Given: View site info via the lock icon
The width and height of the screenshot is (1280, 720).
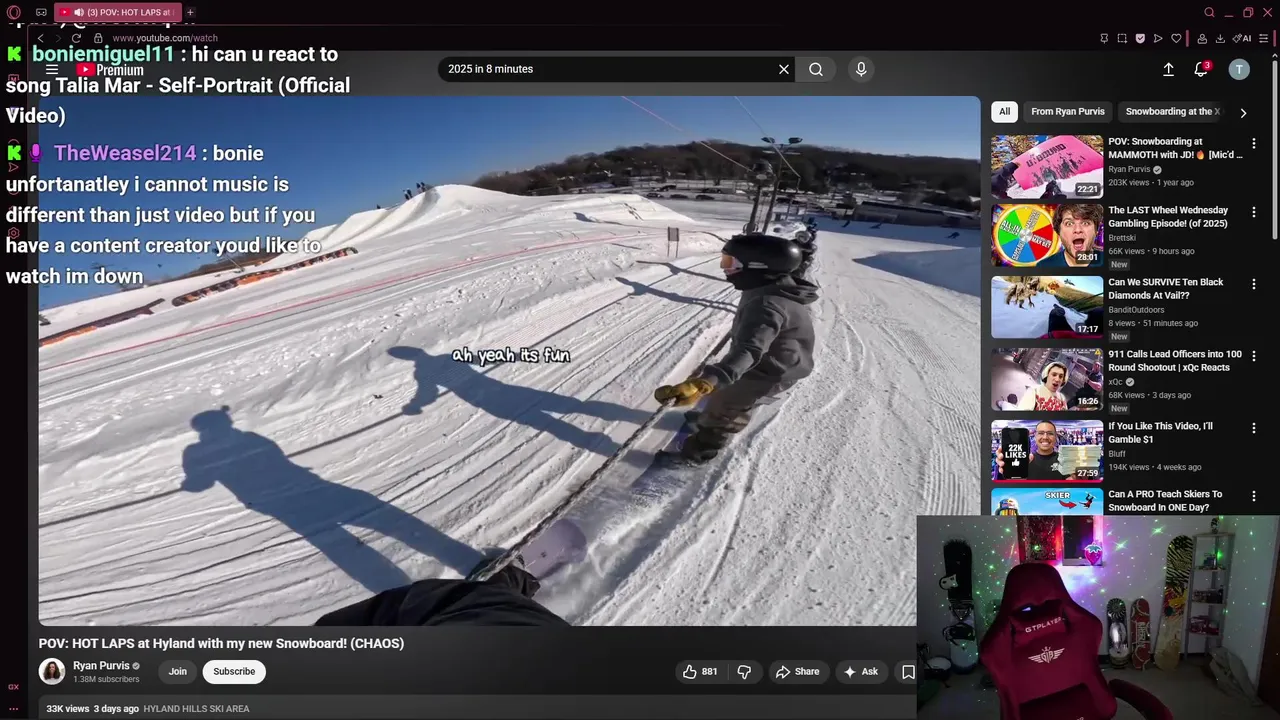Looking at the screenshot, I should click(x=98, y=38).
